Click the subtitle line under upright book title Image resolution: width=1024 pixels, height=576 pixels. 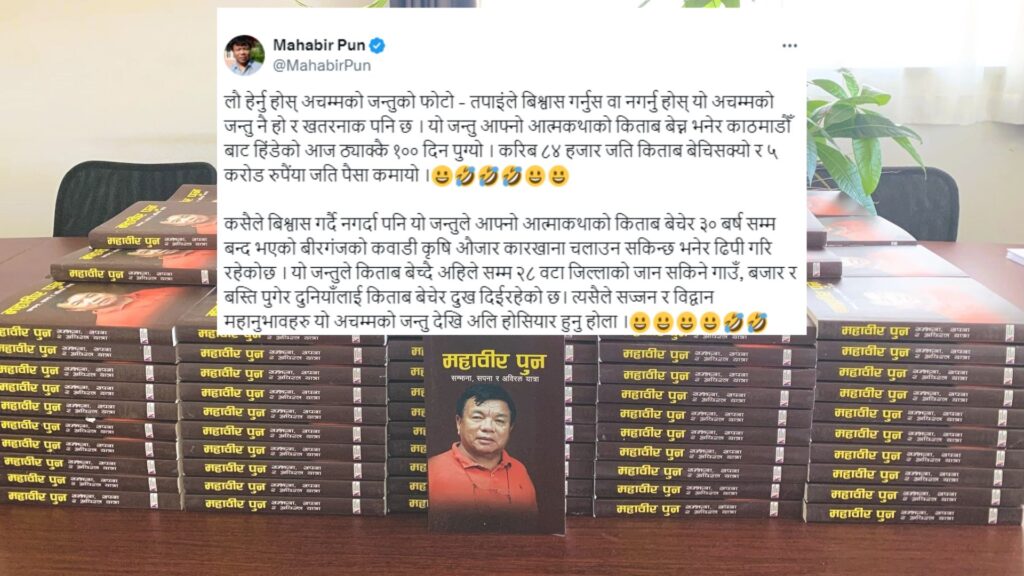[494, 379]
